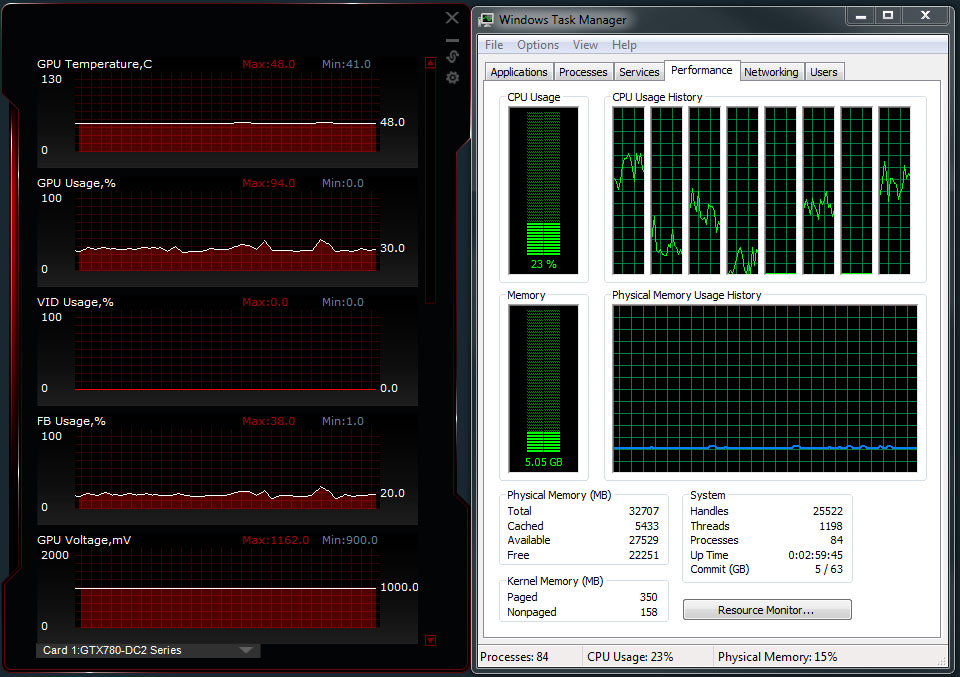This screenshot has height=677, width=960.
Task: Open the View menu
Action: [x=585, y=45]
